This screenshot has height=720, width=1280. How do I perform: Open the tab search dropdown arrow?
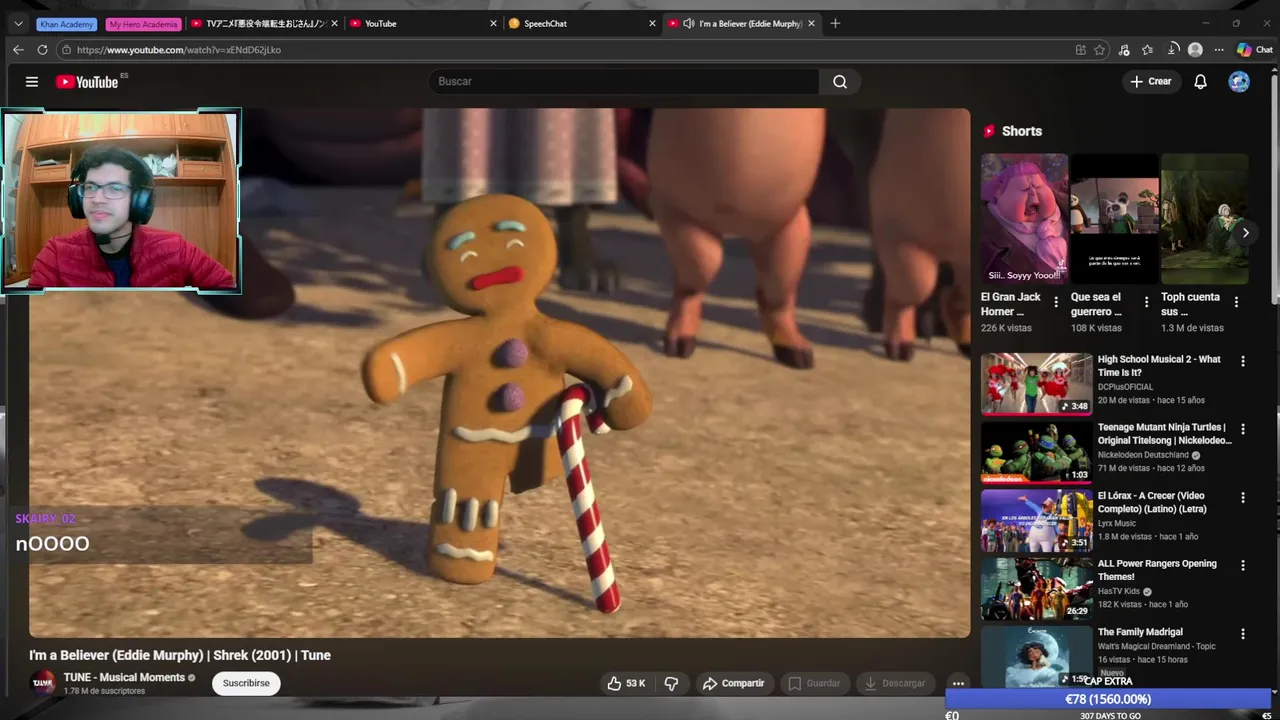18,24
